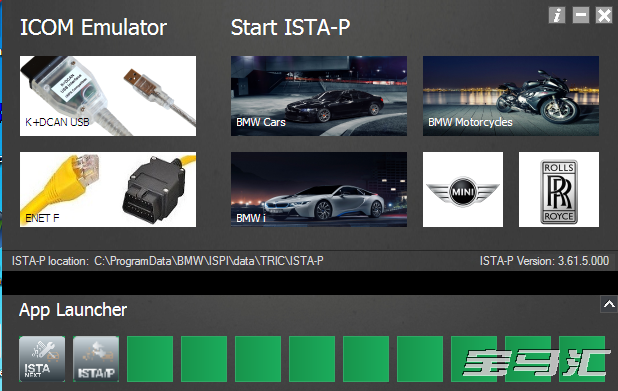Close the launcher window

tap(604, 15)
